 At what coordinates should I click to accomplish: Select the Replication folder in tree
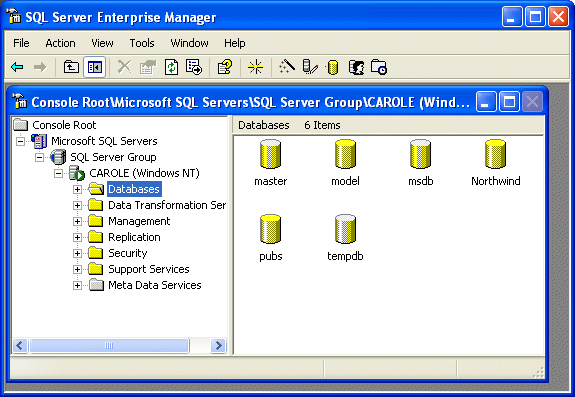click(134, 237)
